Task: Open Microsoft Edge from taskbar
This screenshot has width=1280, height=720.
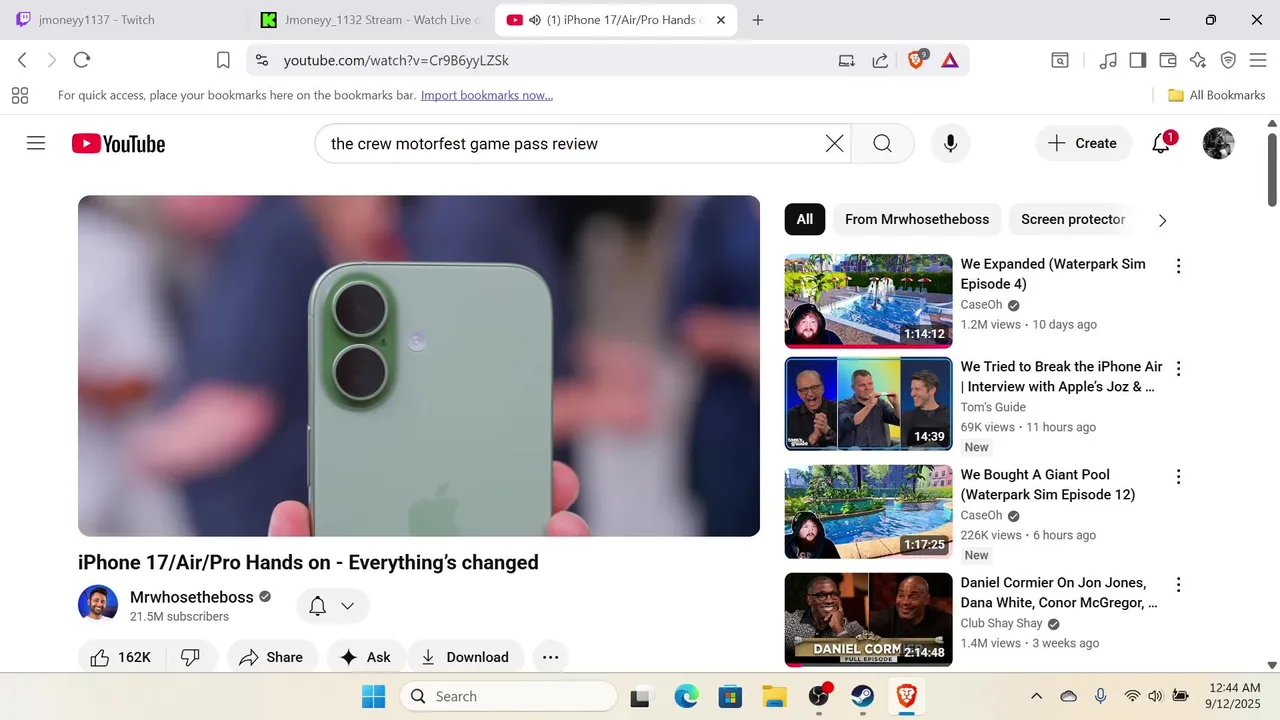Action: point(686,696)
